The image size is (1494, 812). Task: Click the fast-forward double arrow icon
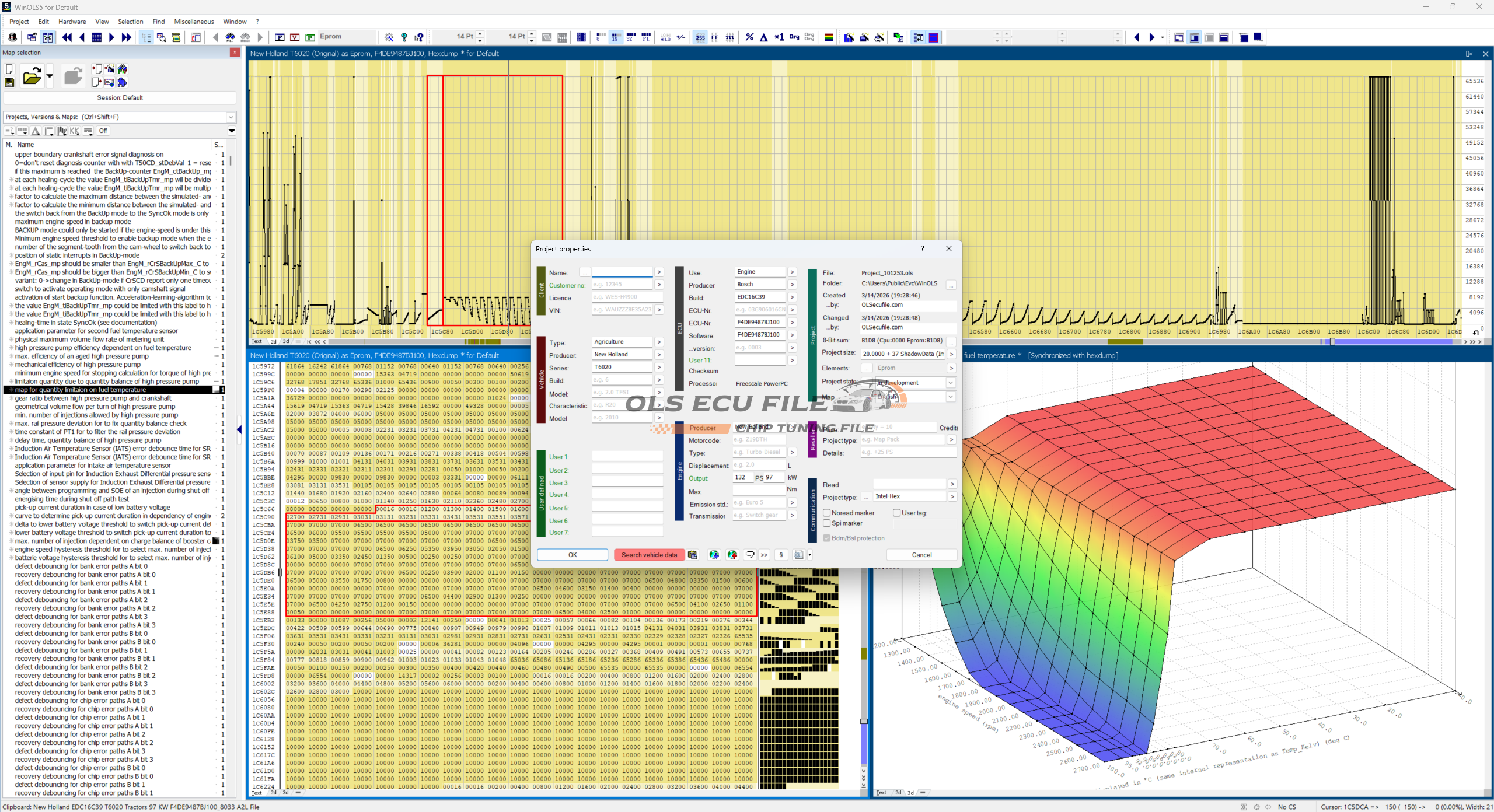(126, 37)
